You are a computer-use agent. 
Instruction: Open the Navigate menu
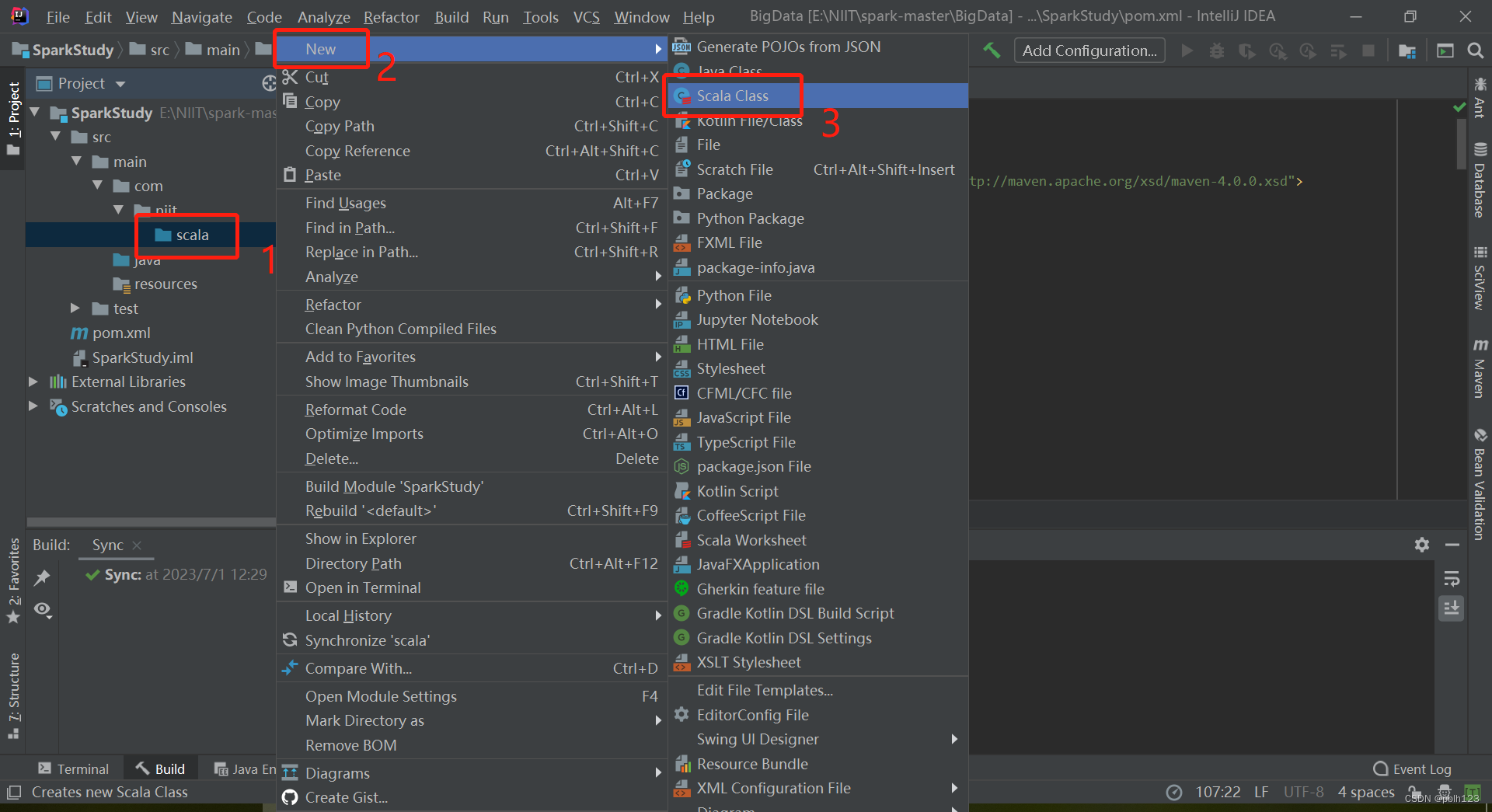click(202, 16)
